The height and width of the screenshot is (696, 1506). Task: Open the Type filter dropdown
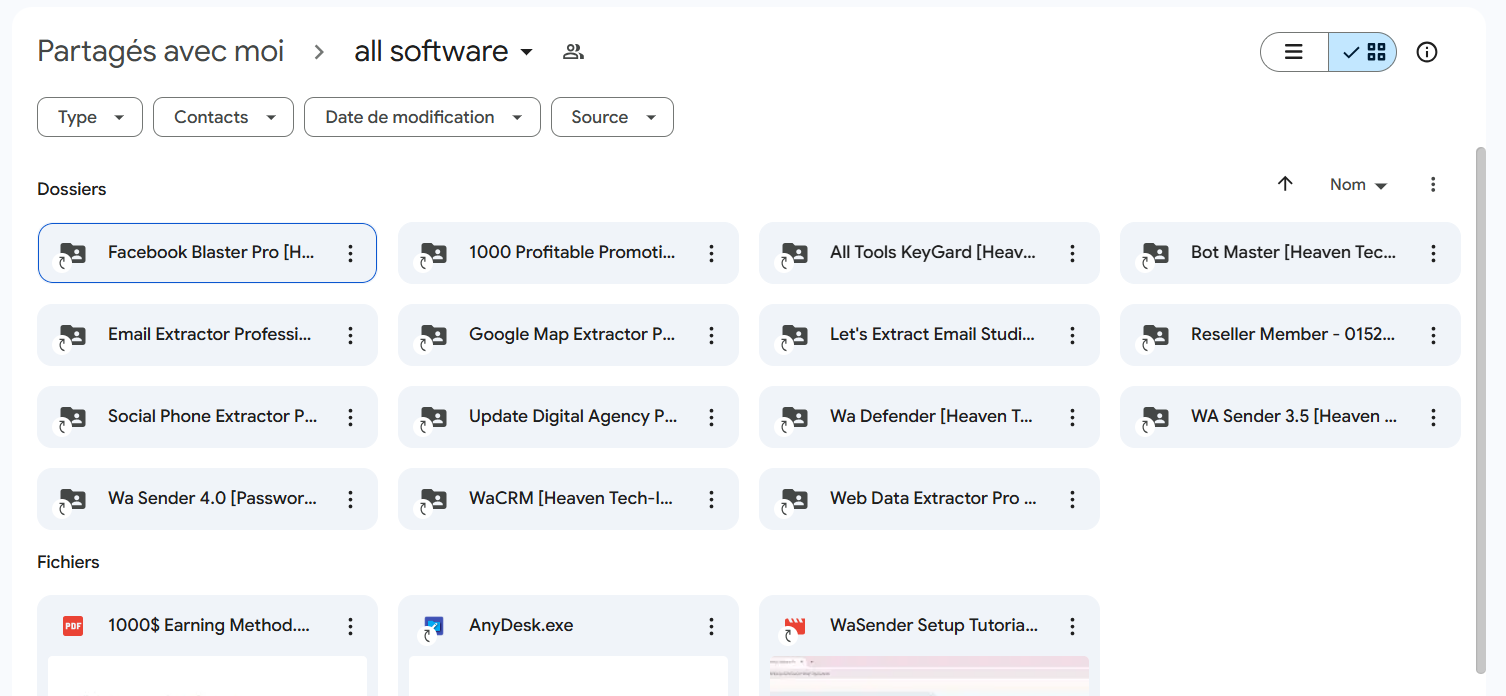[90, 117]
